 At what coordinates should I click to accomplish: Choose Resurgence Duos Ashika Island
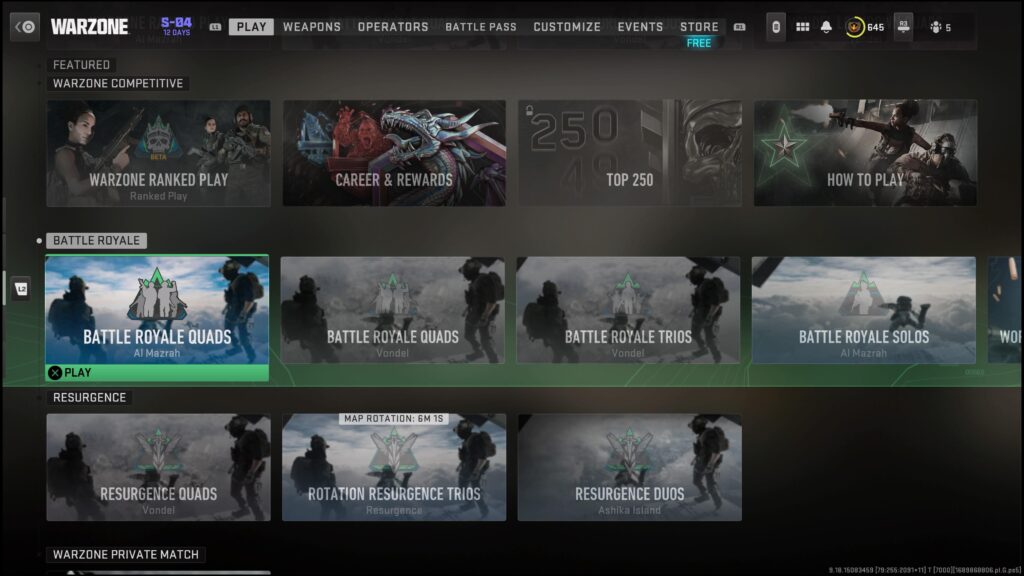[x=630, y=467]
